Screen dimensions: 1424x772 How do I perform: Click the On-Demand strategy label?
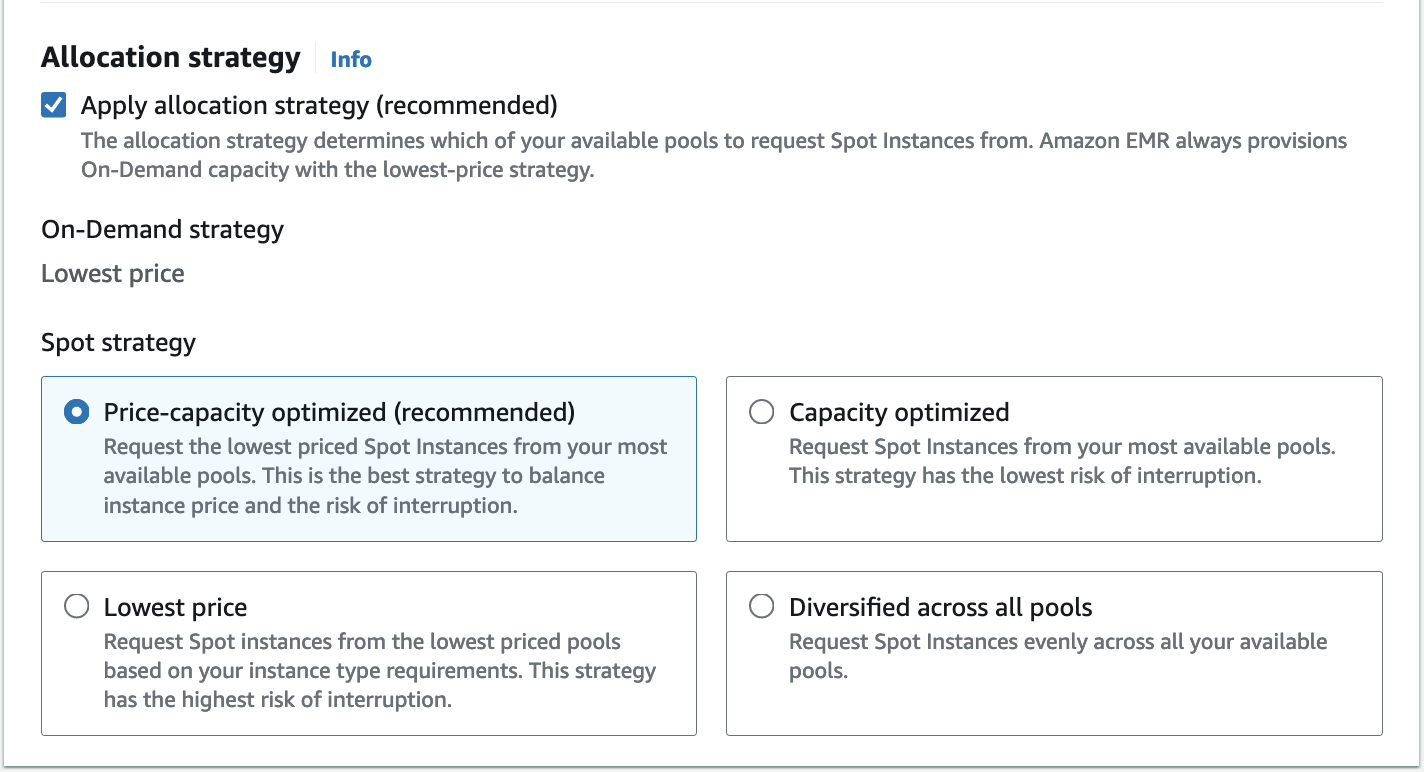[162, 229]
